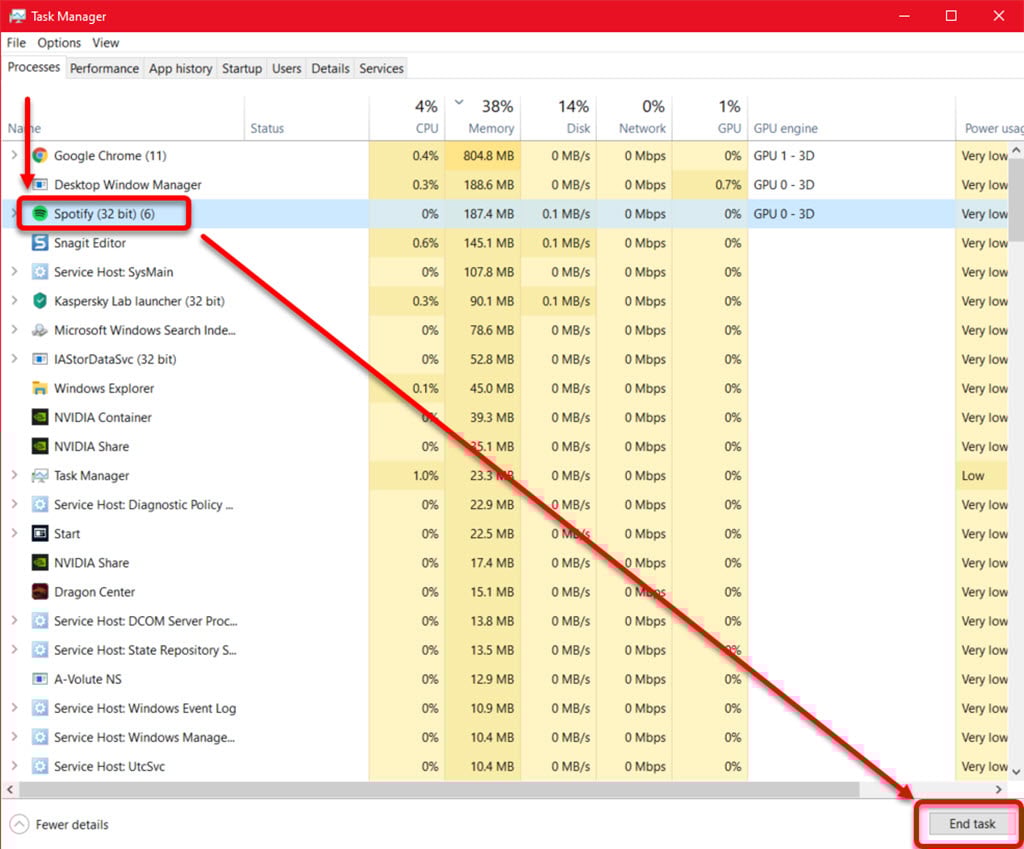Viewport: 1024px width, 849px height.
Task: Expand the Microsoft Windows Search Indexer group
Action: click(14, 330)
